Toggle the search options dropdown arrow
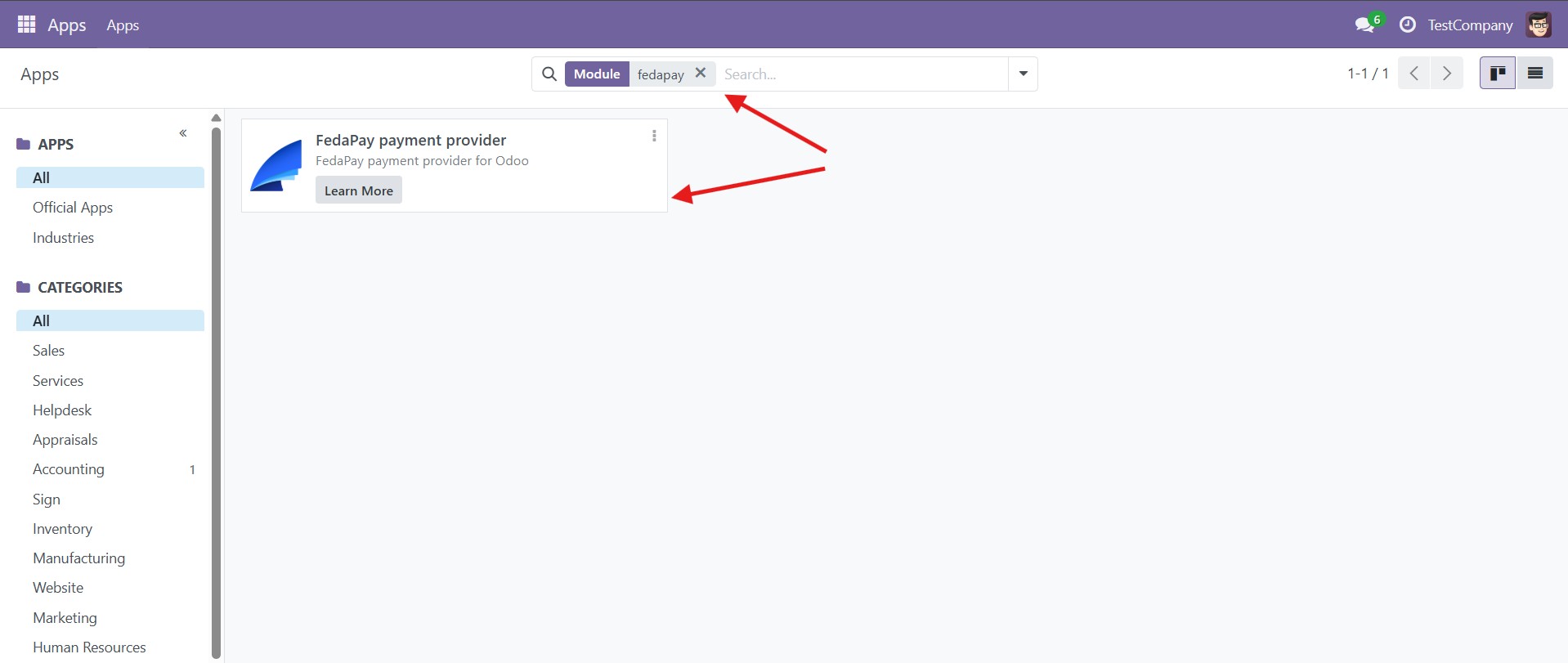1568x663 pixels. coord(1023,74)
